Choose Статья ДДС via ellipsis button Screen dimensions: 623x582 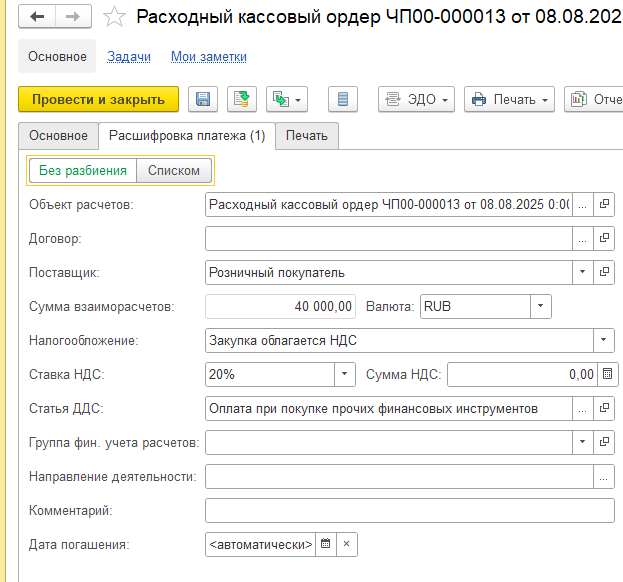click(x=582, y=408)
